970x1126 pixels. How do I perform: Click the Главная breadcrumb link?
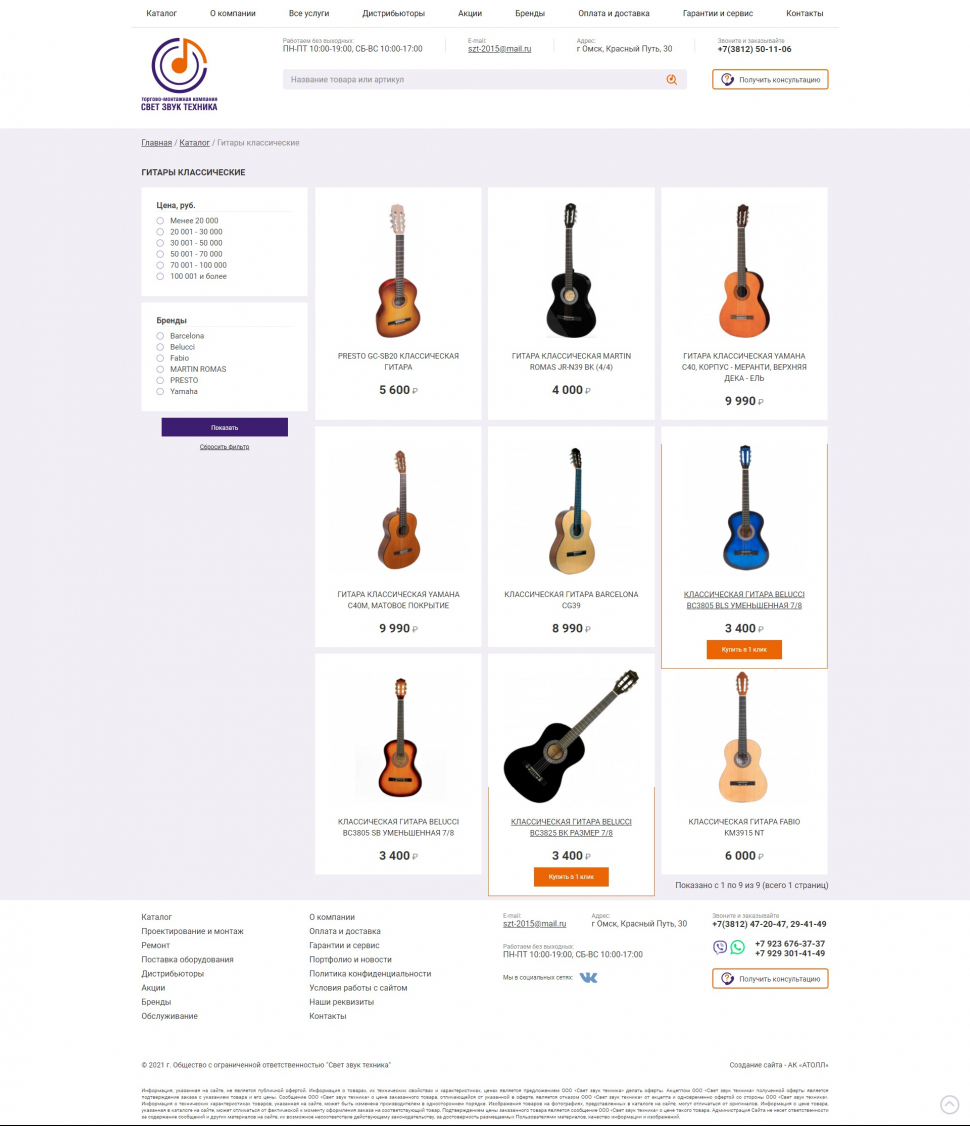point(157,143)
